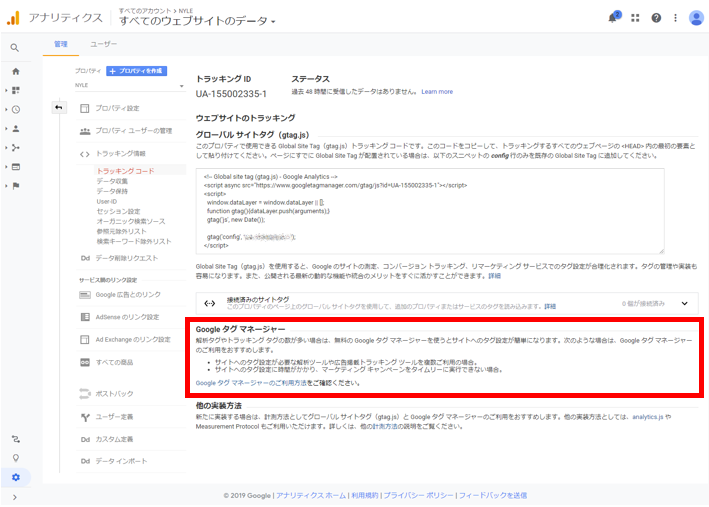The width and height of the screenshot is (709, 507).
Task: Expand sidebar with bottom chevron arrow
Action: pos(15,497)
